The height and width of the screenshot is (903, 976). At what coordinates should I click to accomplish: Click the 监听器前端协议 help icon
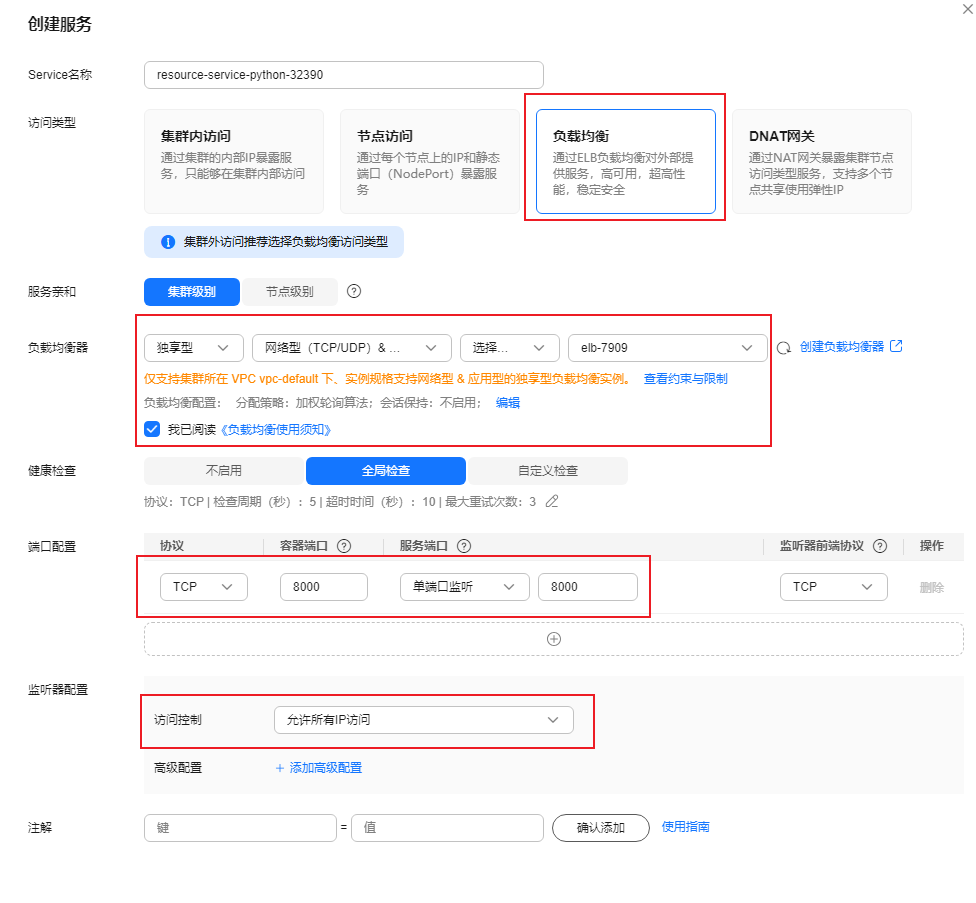[880, 546]
